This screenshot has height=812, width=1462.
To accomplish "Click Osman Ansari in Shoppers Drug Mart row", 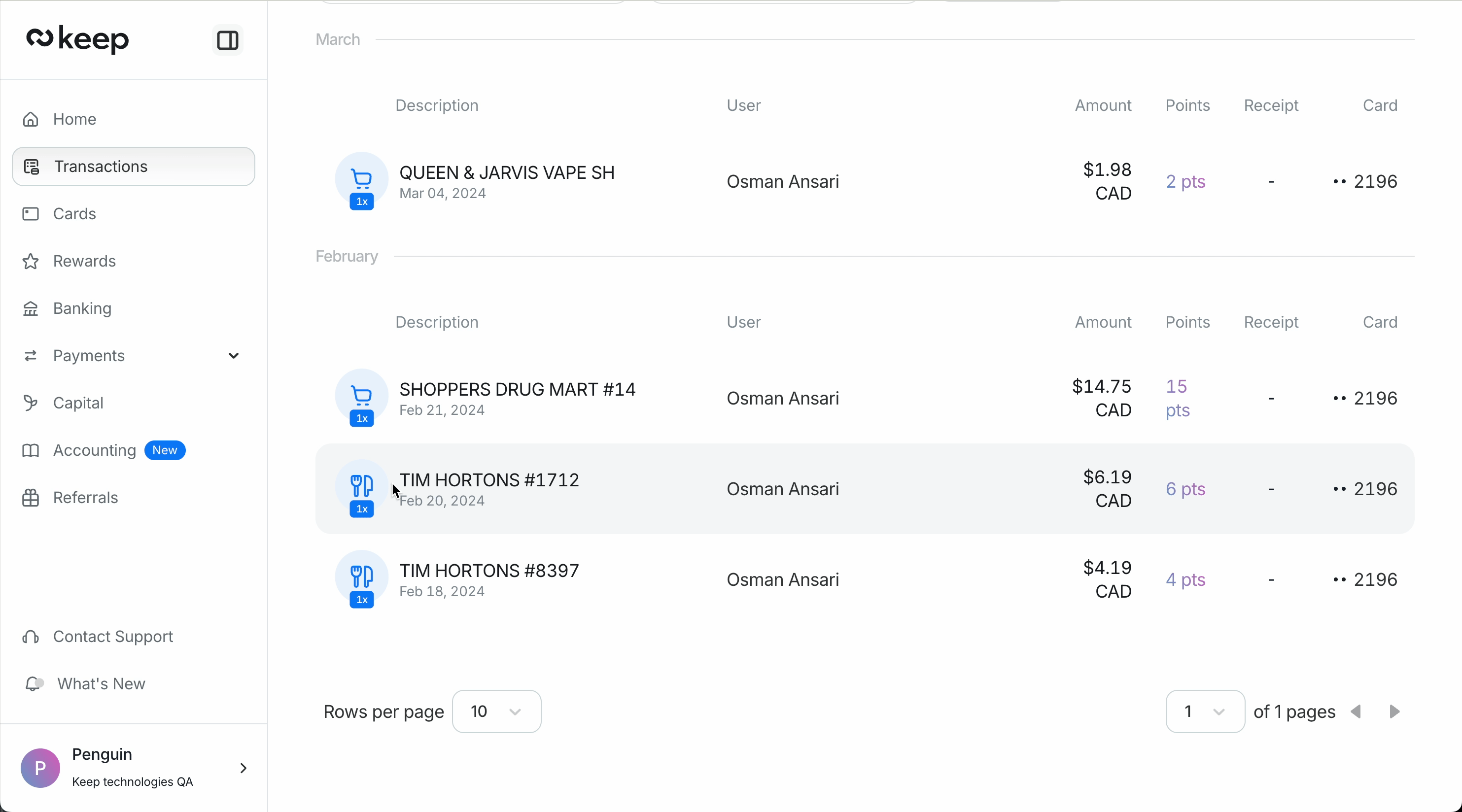I will tap(783, 398).
